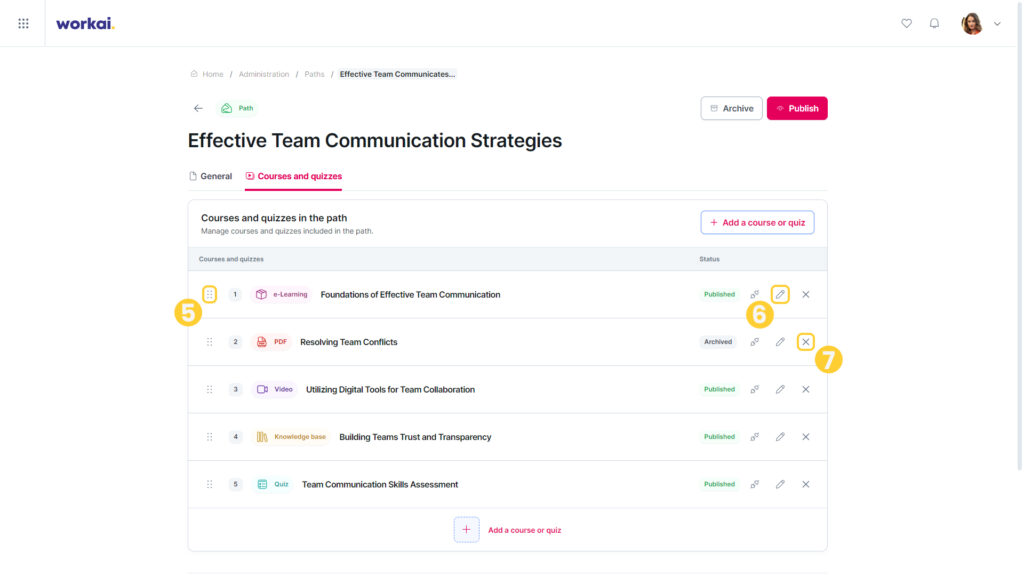Grab drag handle of first course row
This screenshot has height=576, width=1024.
tap(210, 295)
